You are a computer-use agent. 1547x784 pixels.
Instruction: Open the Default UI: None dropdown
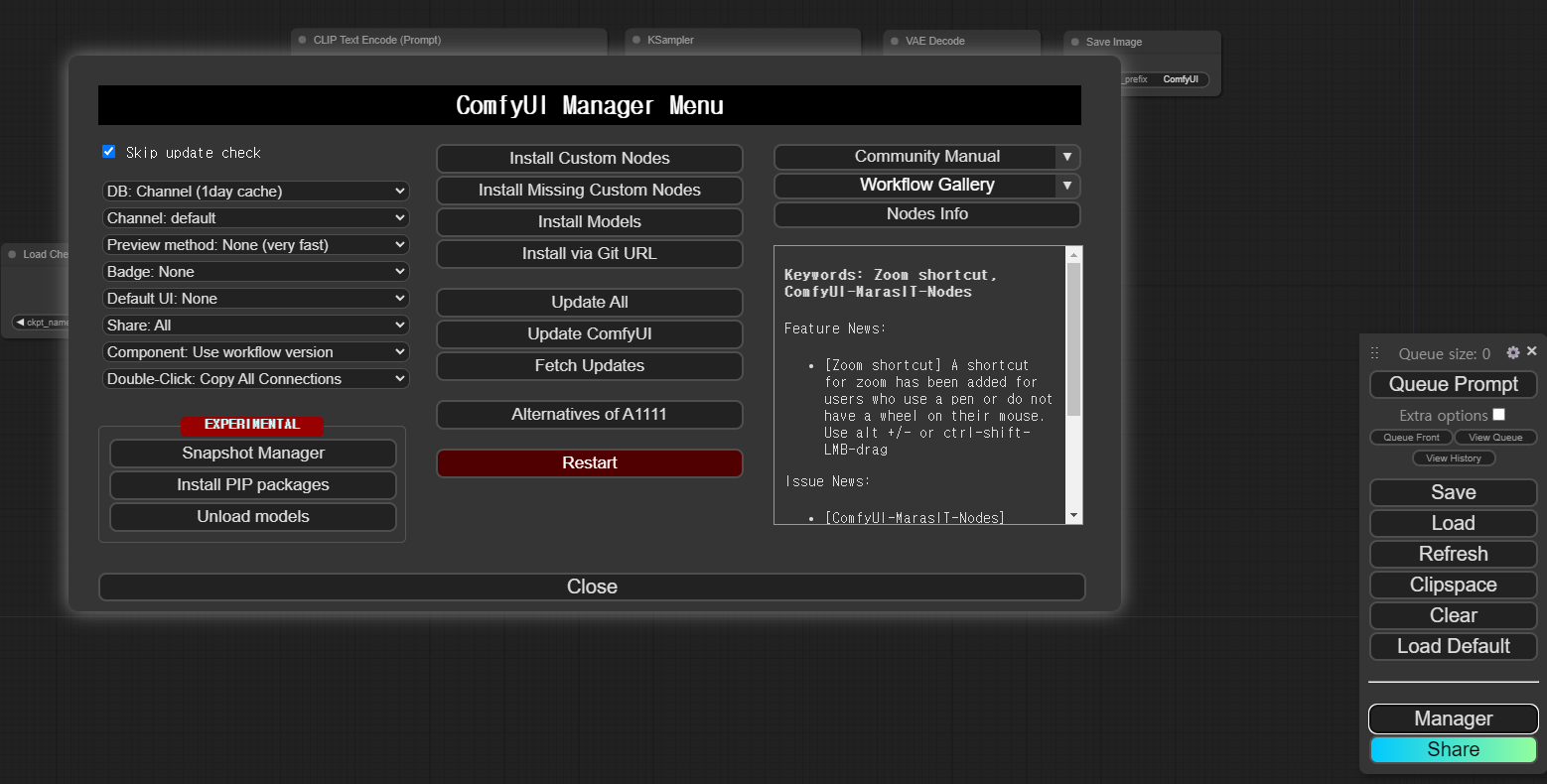pos(256,299)
